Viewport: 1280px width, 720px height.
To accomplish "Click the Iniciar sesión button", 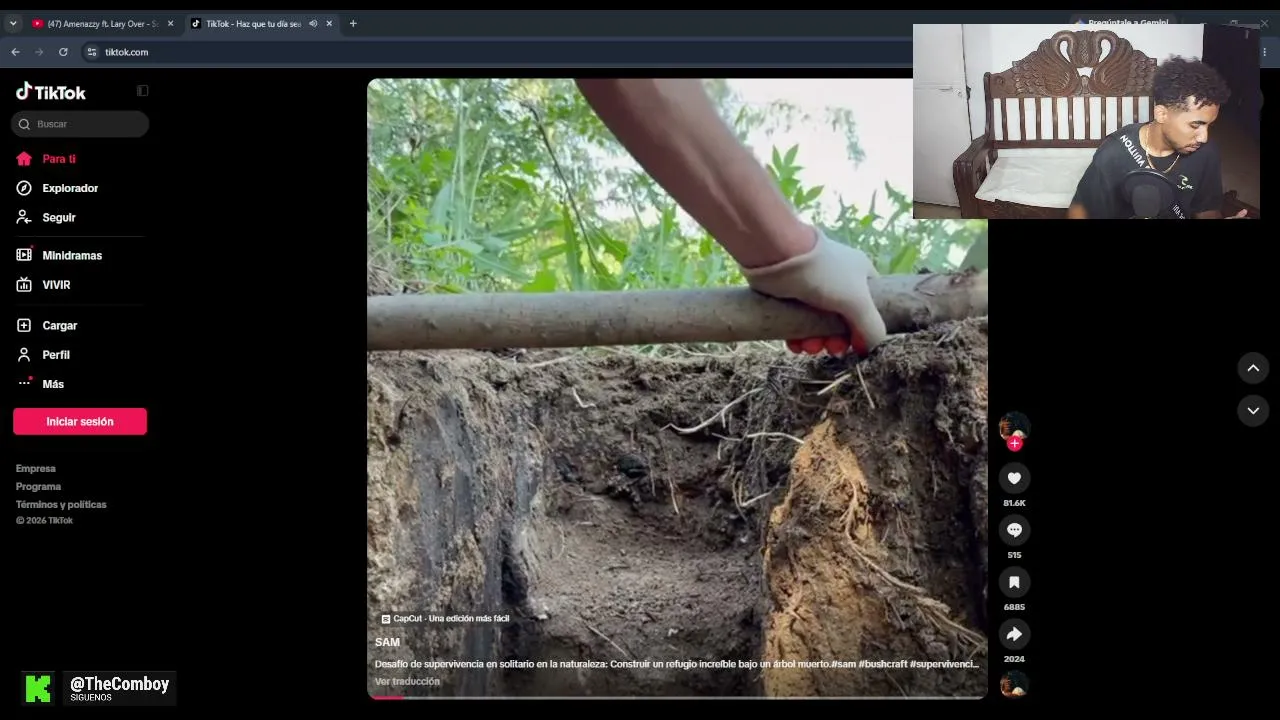I will (x=80, y=421).
